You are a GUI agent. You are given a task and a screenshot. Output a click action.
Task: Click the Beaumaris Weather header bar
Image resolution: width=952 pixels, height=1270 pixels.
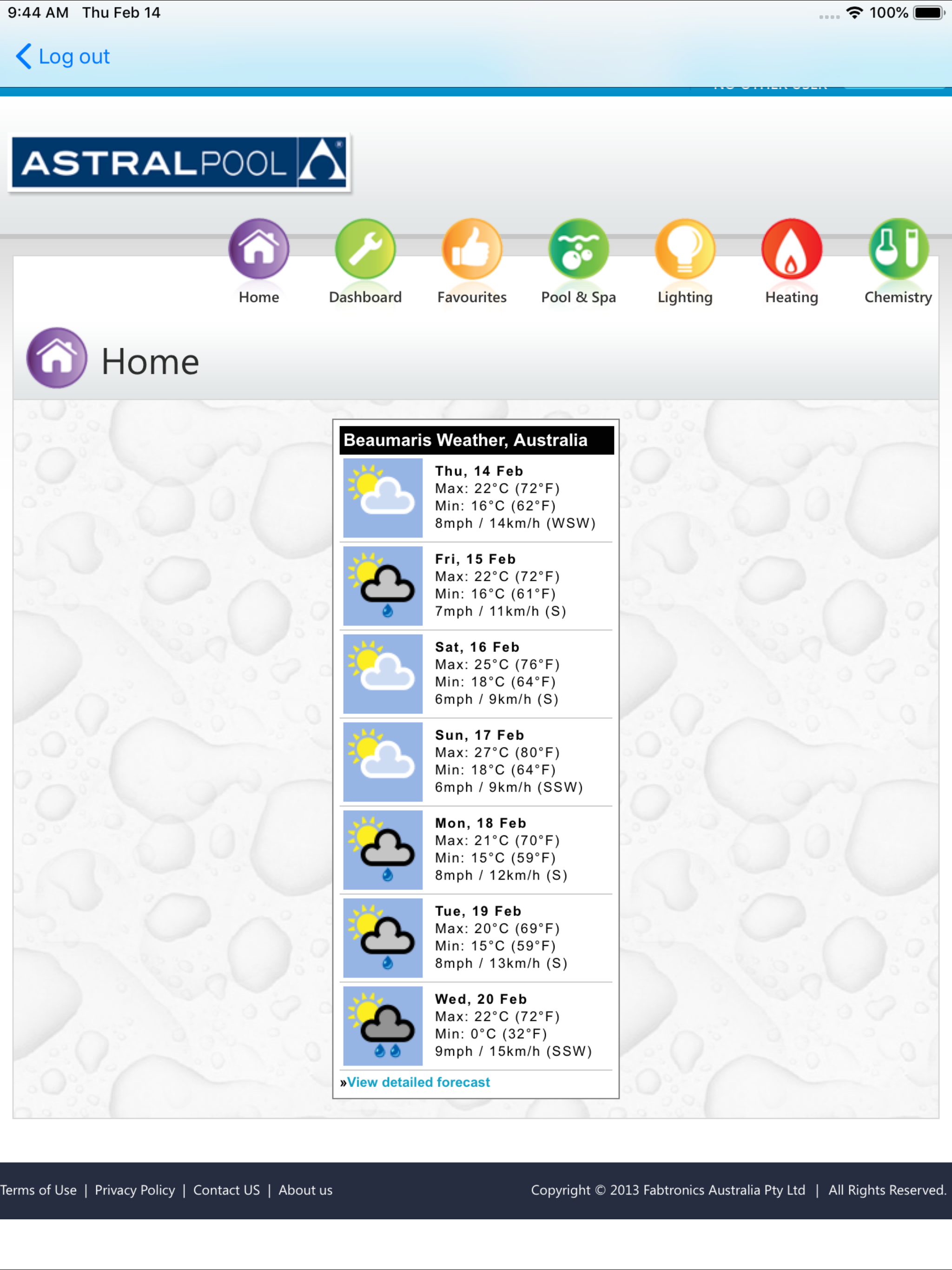(476, 440)
